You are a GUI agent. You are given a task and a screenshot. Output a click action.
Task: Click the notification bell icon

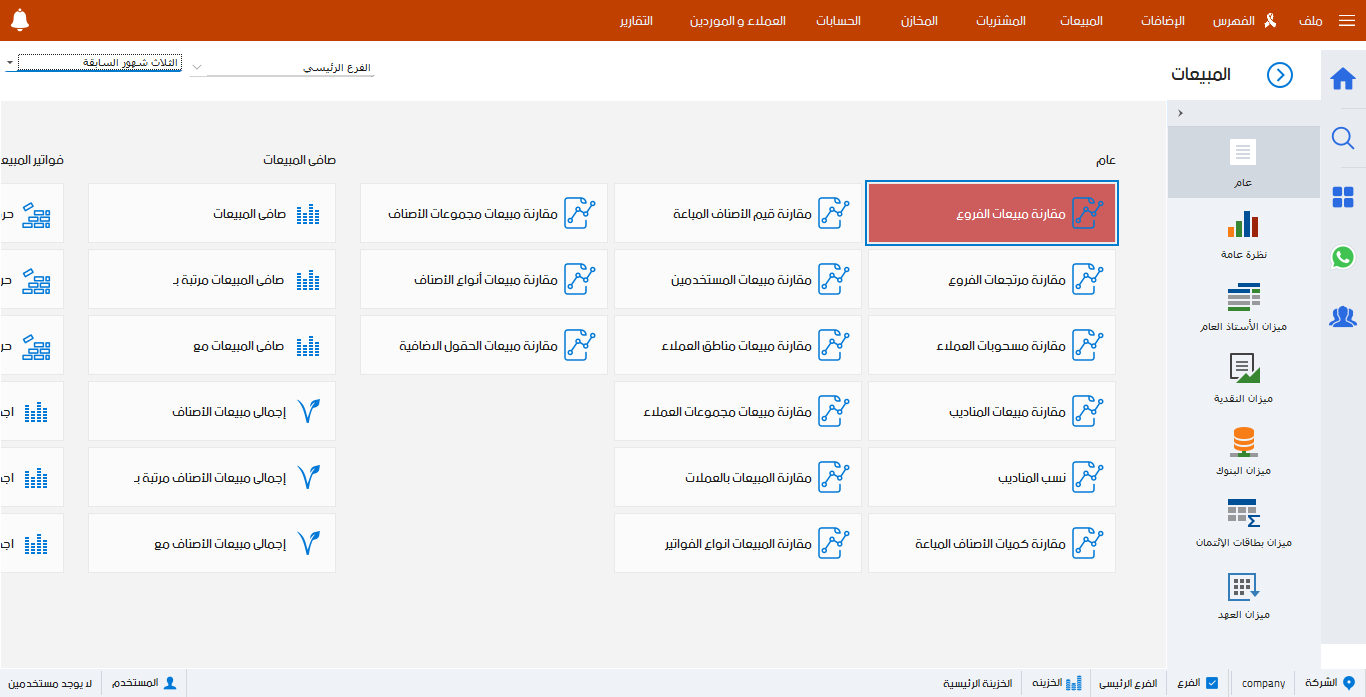pos(20,20)
